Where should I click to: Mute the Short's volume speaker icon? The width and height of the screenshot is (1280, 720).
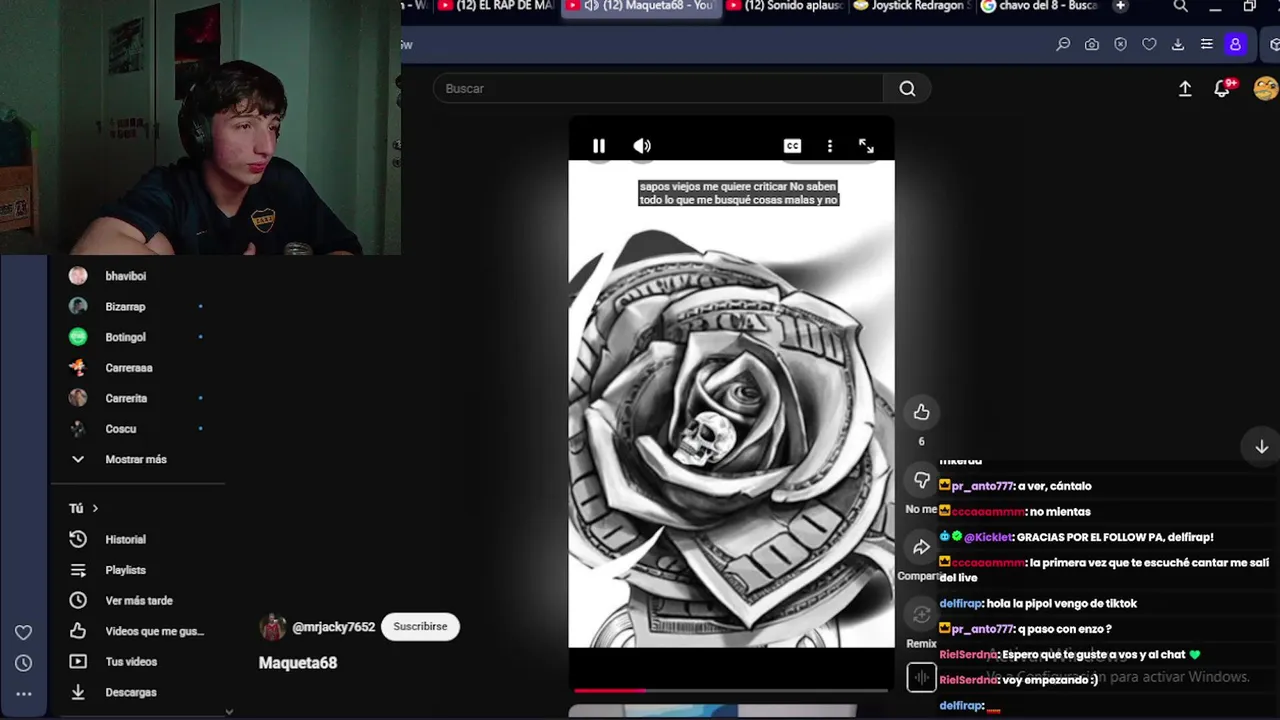(x=642, y=146)
